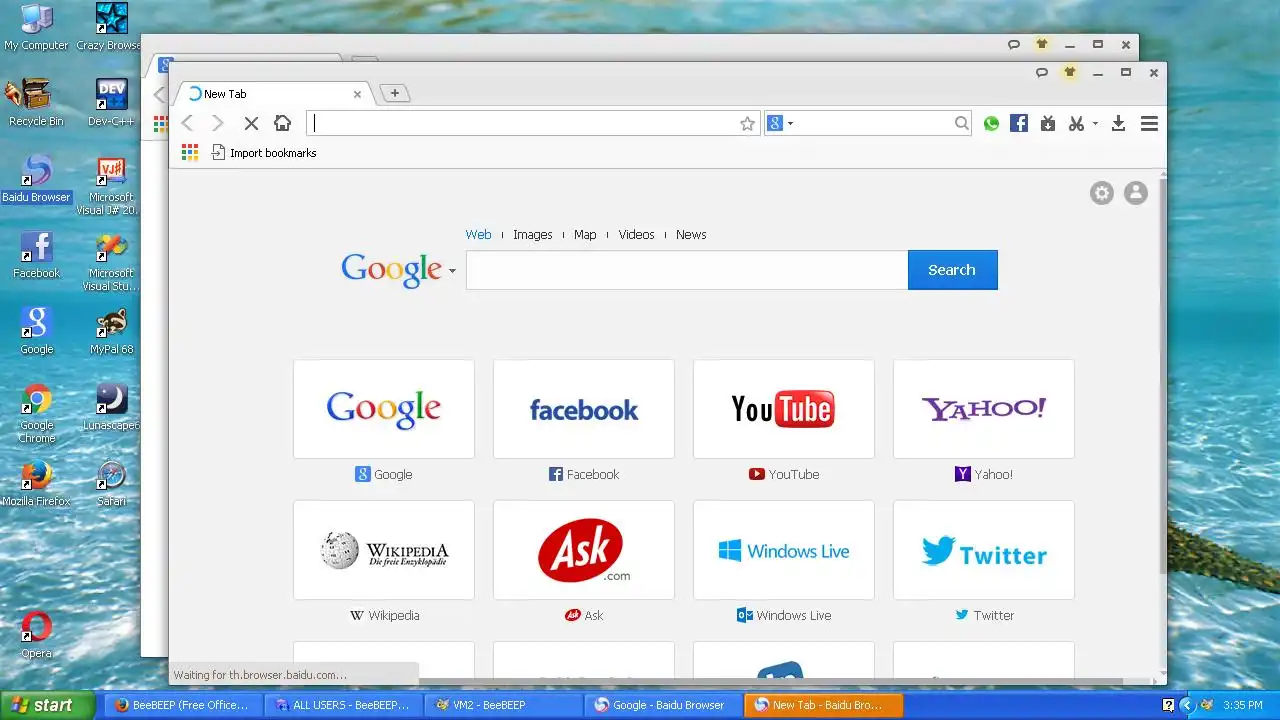
Task: Open the Yahoo! speed dial tile
Action: [x=984, y=409]
